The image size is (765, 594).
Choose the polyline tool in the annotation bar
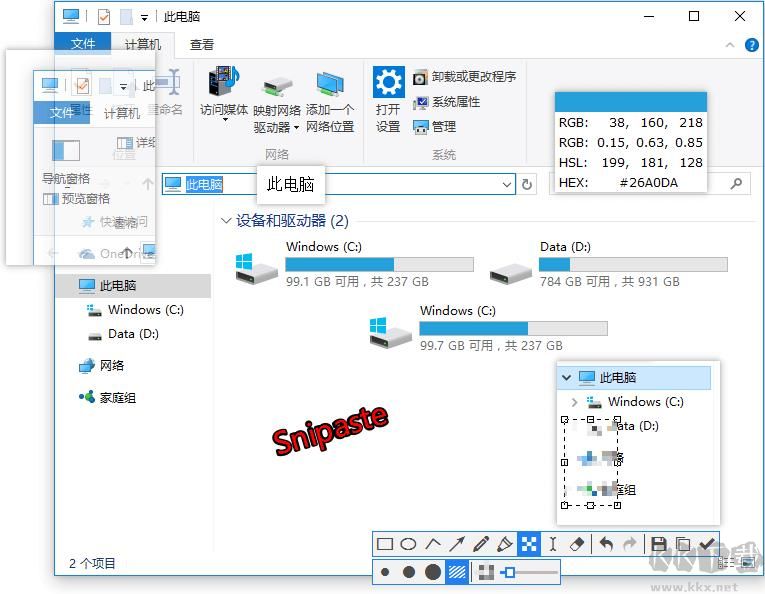tap(433, 544)
